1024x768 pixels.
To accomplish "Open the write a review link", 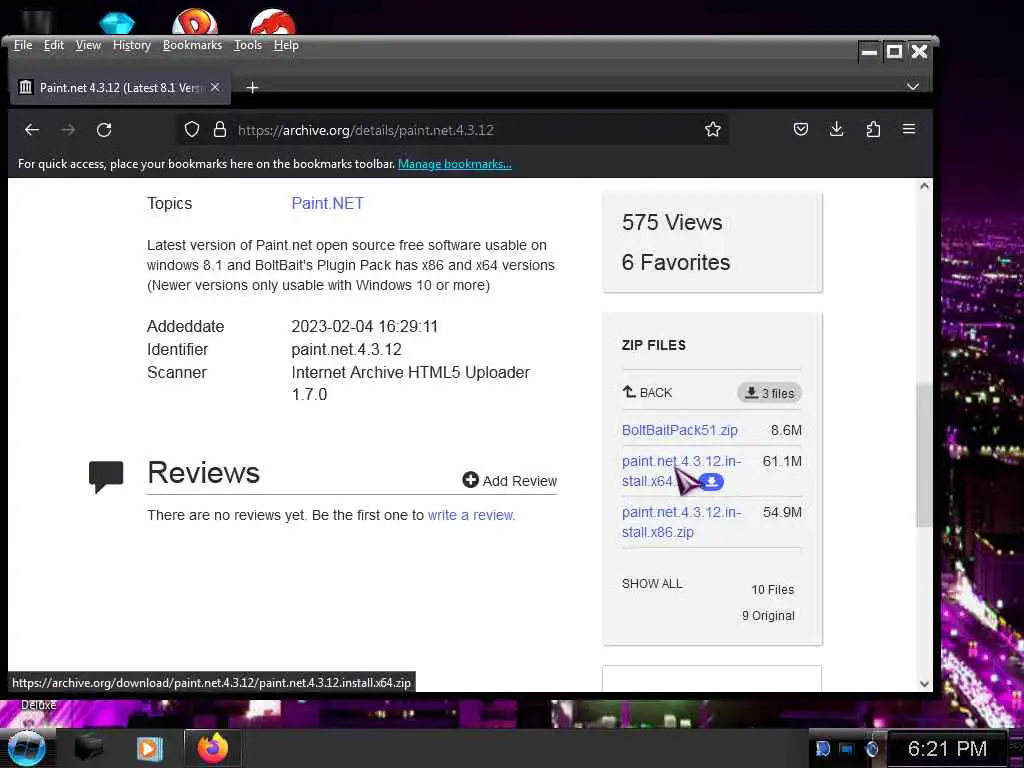I will [x=471, y=515].
